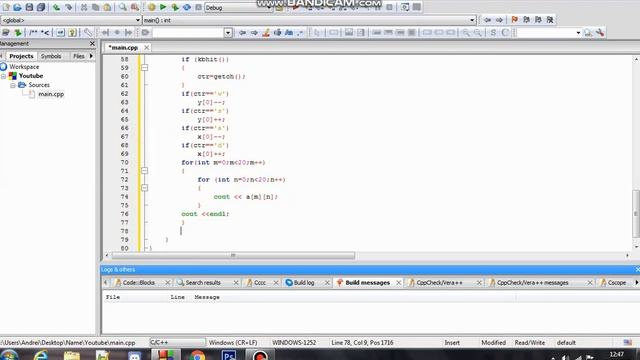Switch to the Symbols tab
The image size is (640, 360).
(x=51, y=56)
